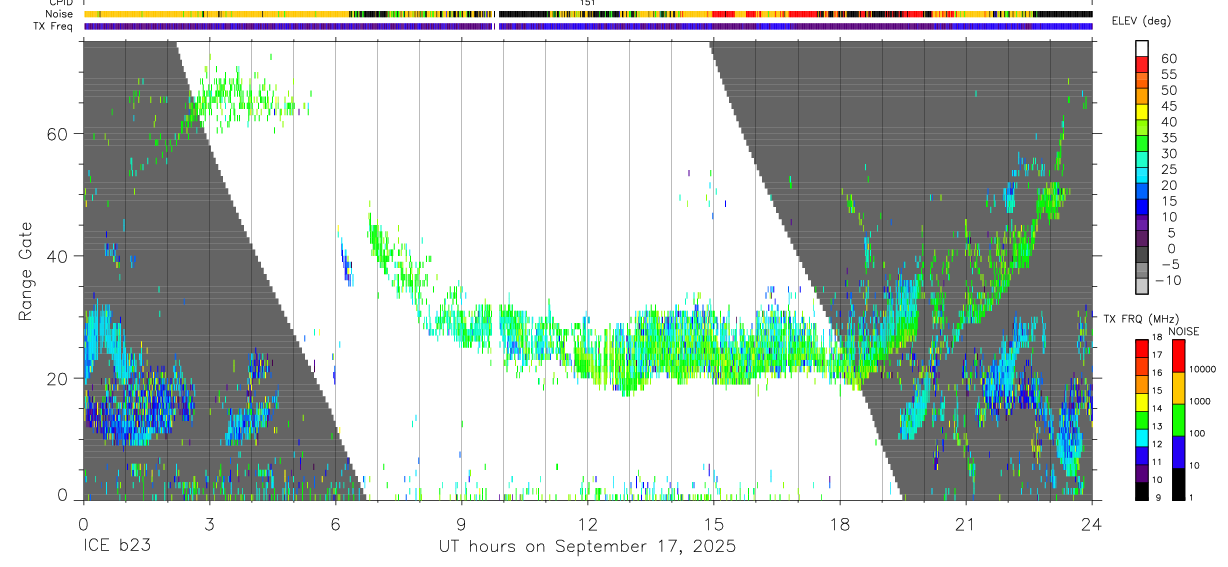Pick the green block in NOISE colour bar

click(x=1179, y=420)
